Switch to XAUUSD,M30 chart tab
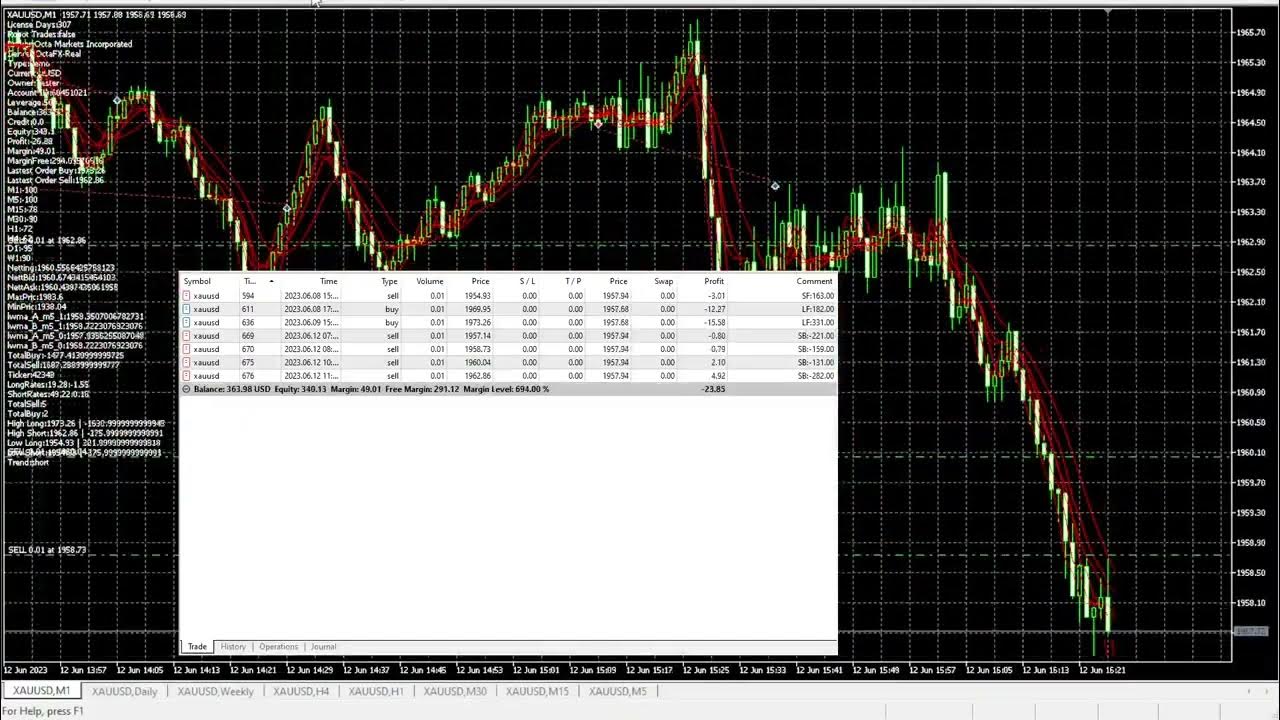The height and width of the screenshot is (720, 1280). 455,691
